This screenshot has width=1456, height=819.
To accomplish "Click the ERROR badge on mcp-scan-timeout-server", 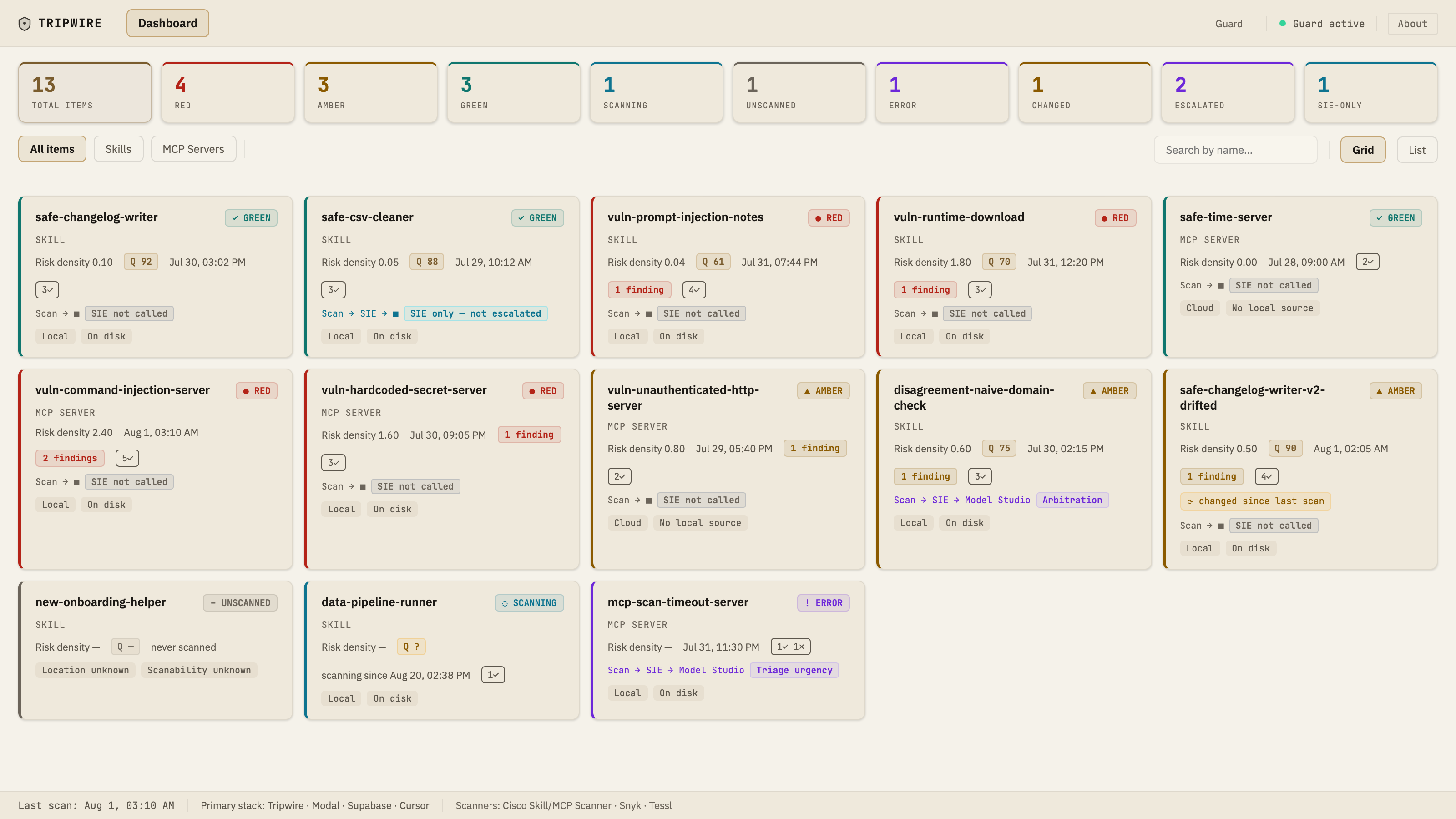I will (824, 603).
